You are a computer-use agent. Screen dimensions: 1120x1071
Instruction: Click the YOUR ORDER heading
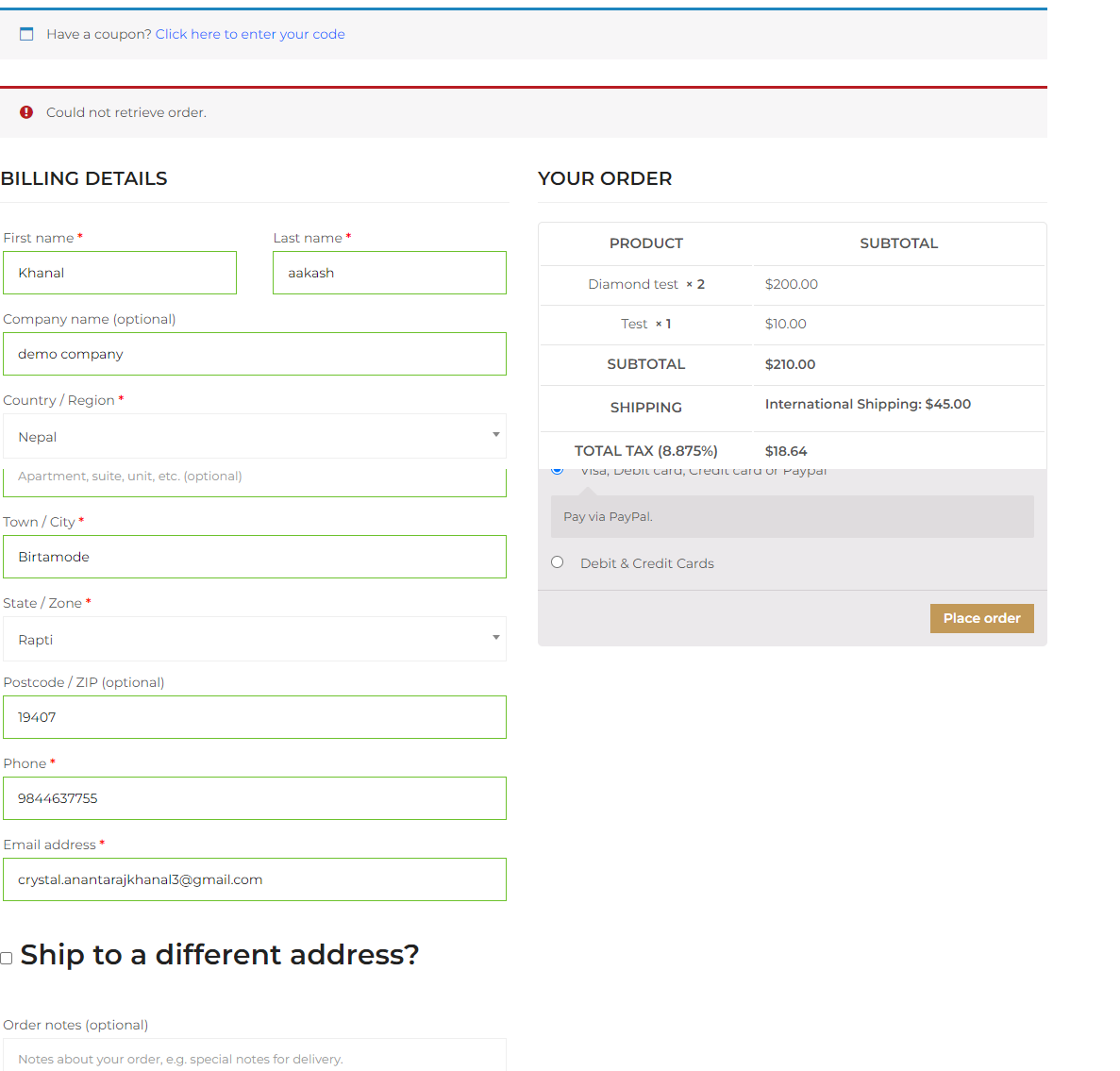pos(604,178)
